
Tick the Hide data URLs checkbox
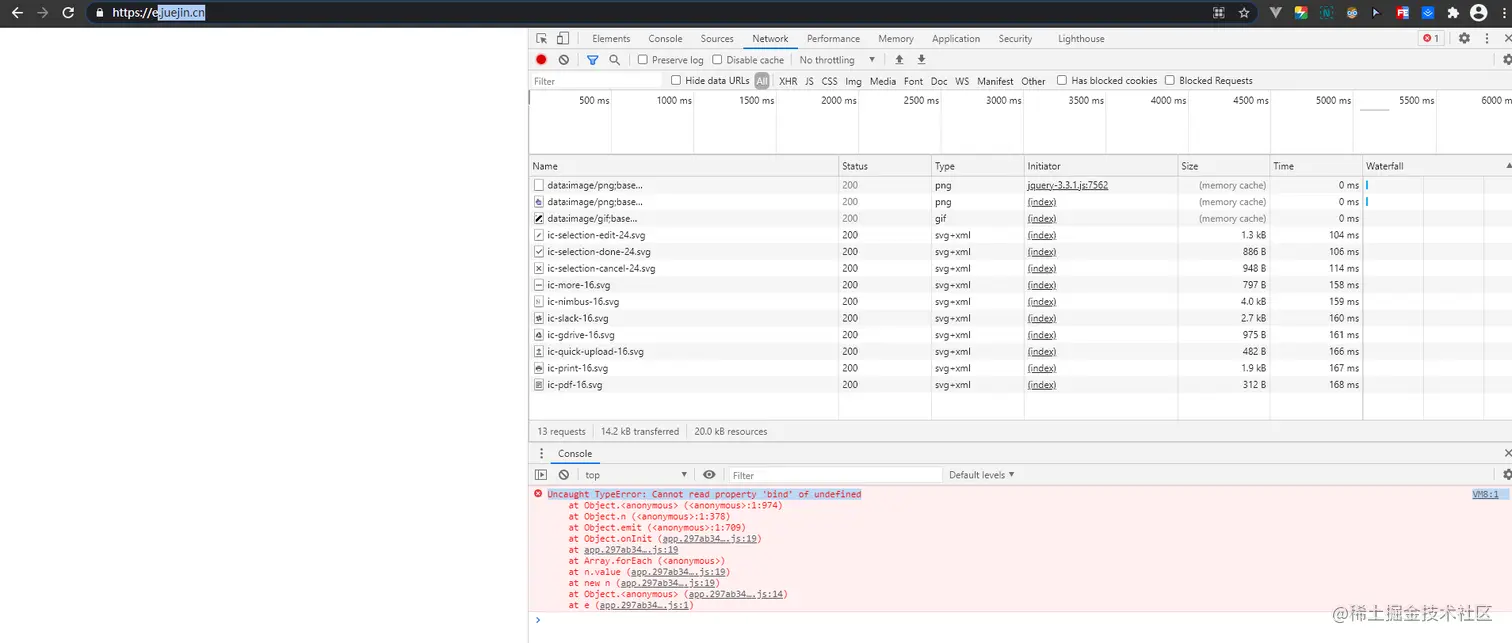[676, 81]
